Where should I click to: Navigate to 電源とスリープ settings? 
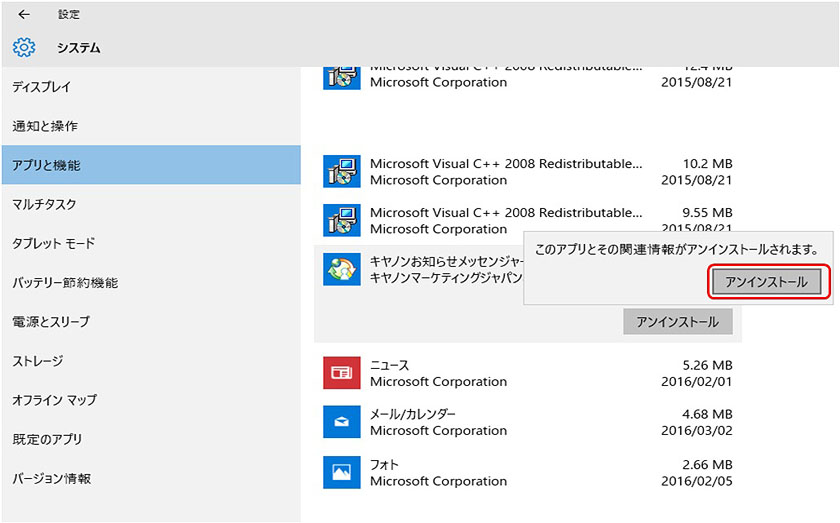click(51, 322)
